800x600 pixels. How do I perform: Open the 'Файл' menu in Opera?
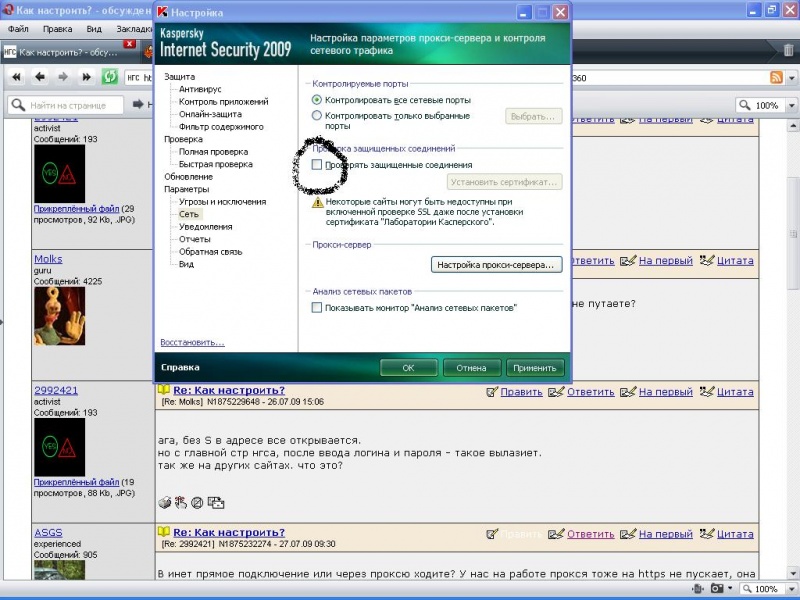coord(18,30)
